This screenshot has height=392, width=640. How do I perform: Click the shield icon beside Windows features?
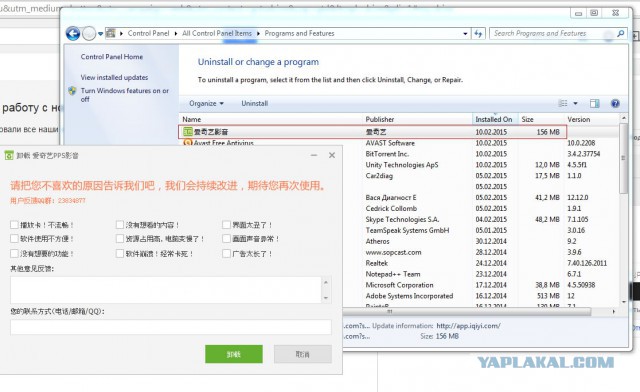pyautogui.click(x=73, y=91)
